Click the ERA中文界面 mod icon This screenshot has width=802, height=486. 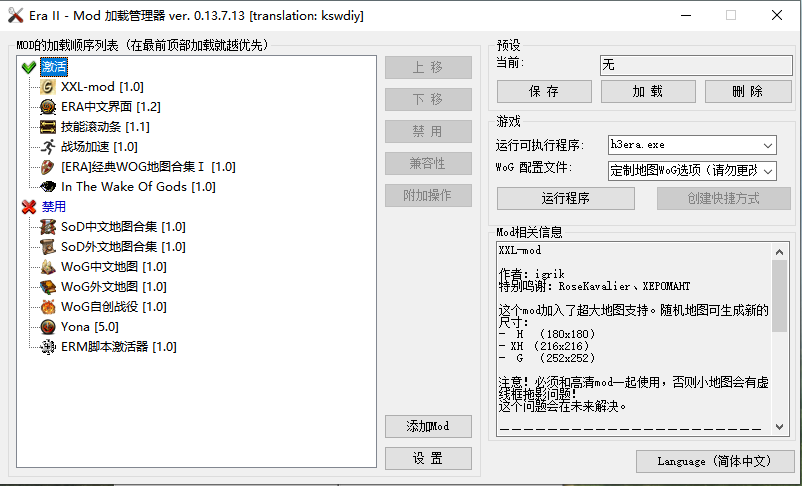(x=48, y=107)
